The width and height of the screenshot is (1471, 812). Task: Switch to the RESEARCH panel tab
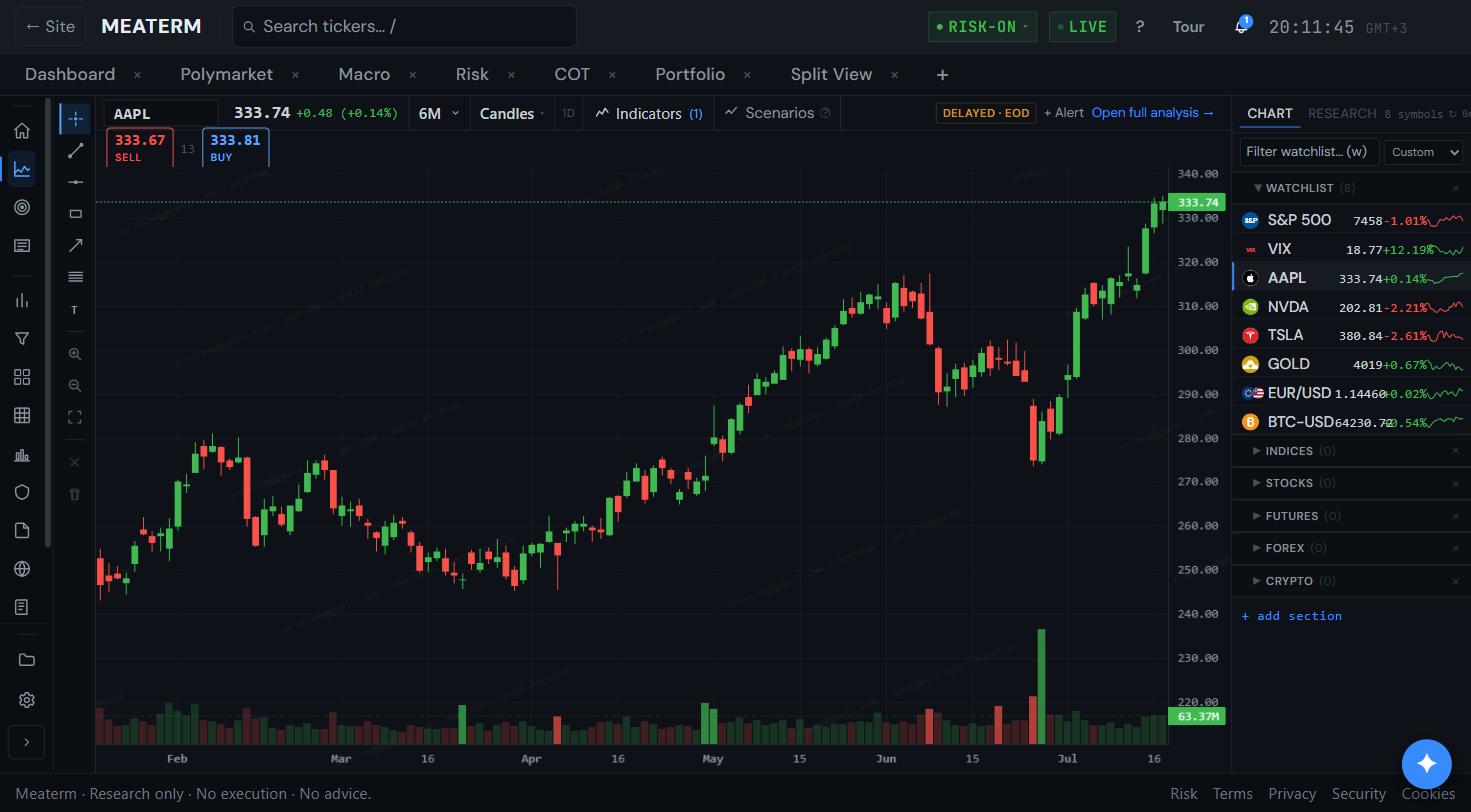point(1342,113)
